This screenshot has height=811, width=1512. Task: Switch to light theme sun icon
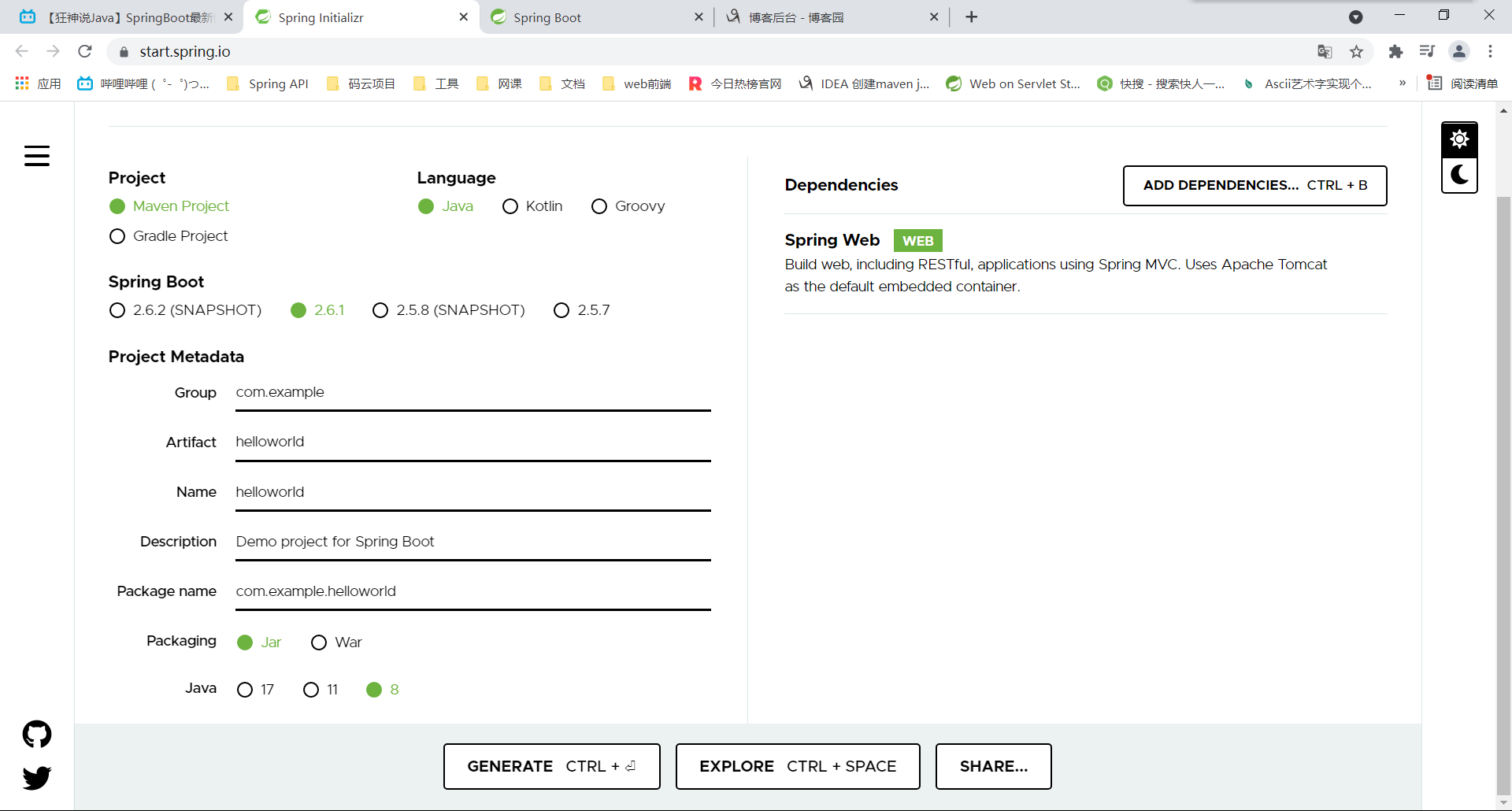pos(1459,139)
